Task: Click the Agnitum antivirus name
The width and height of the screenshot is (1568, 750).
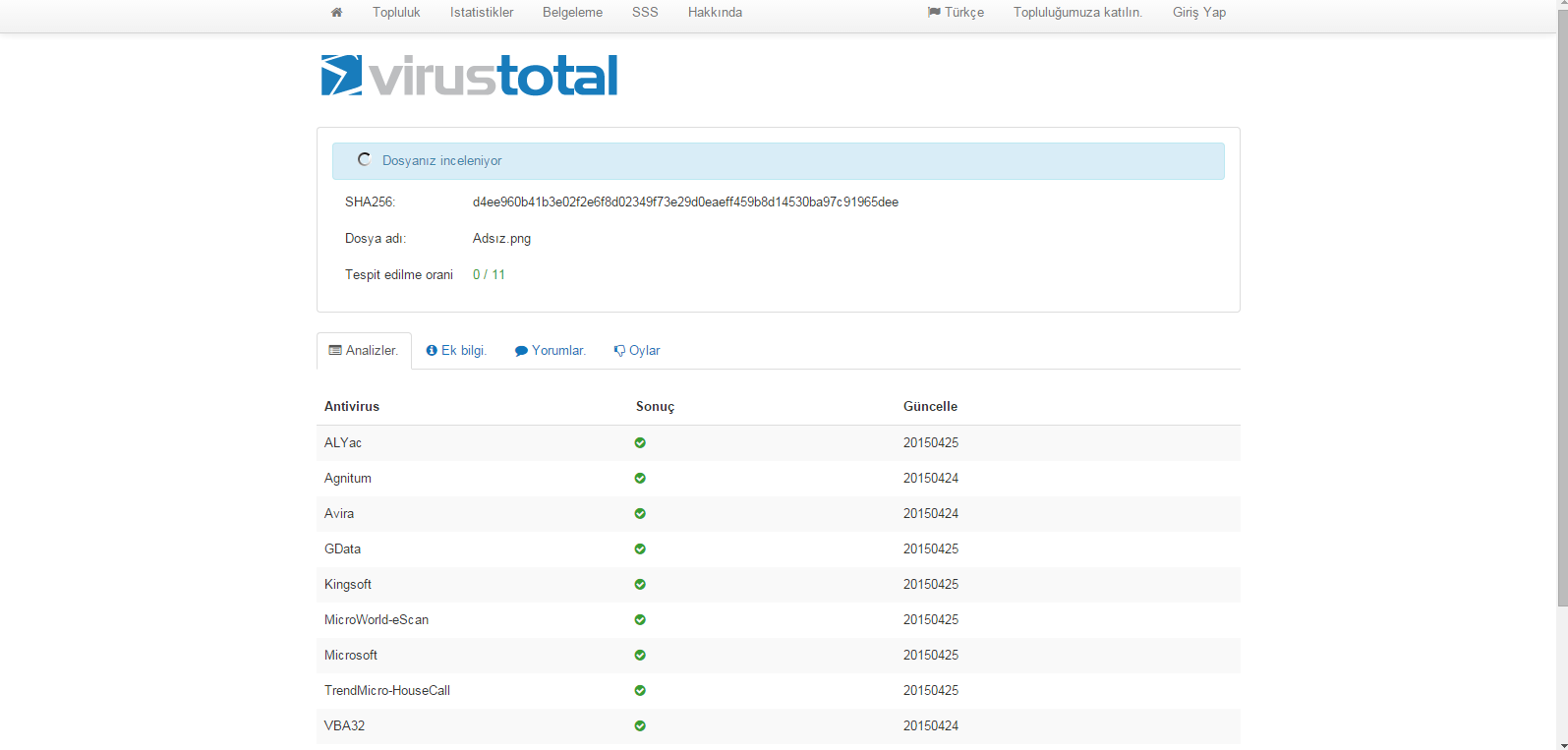Action: [348, 479]
